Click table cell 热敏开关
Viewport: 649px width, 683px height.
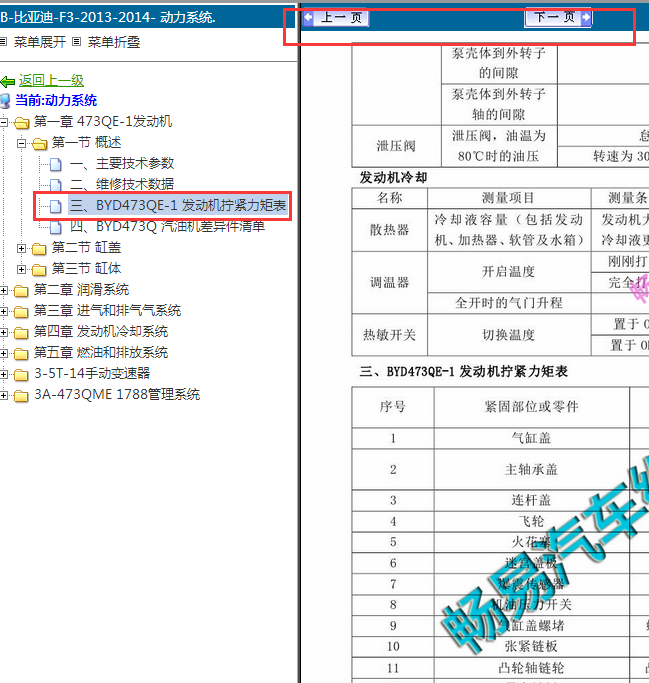point(389,335)
